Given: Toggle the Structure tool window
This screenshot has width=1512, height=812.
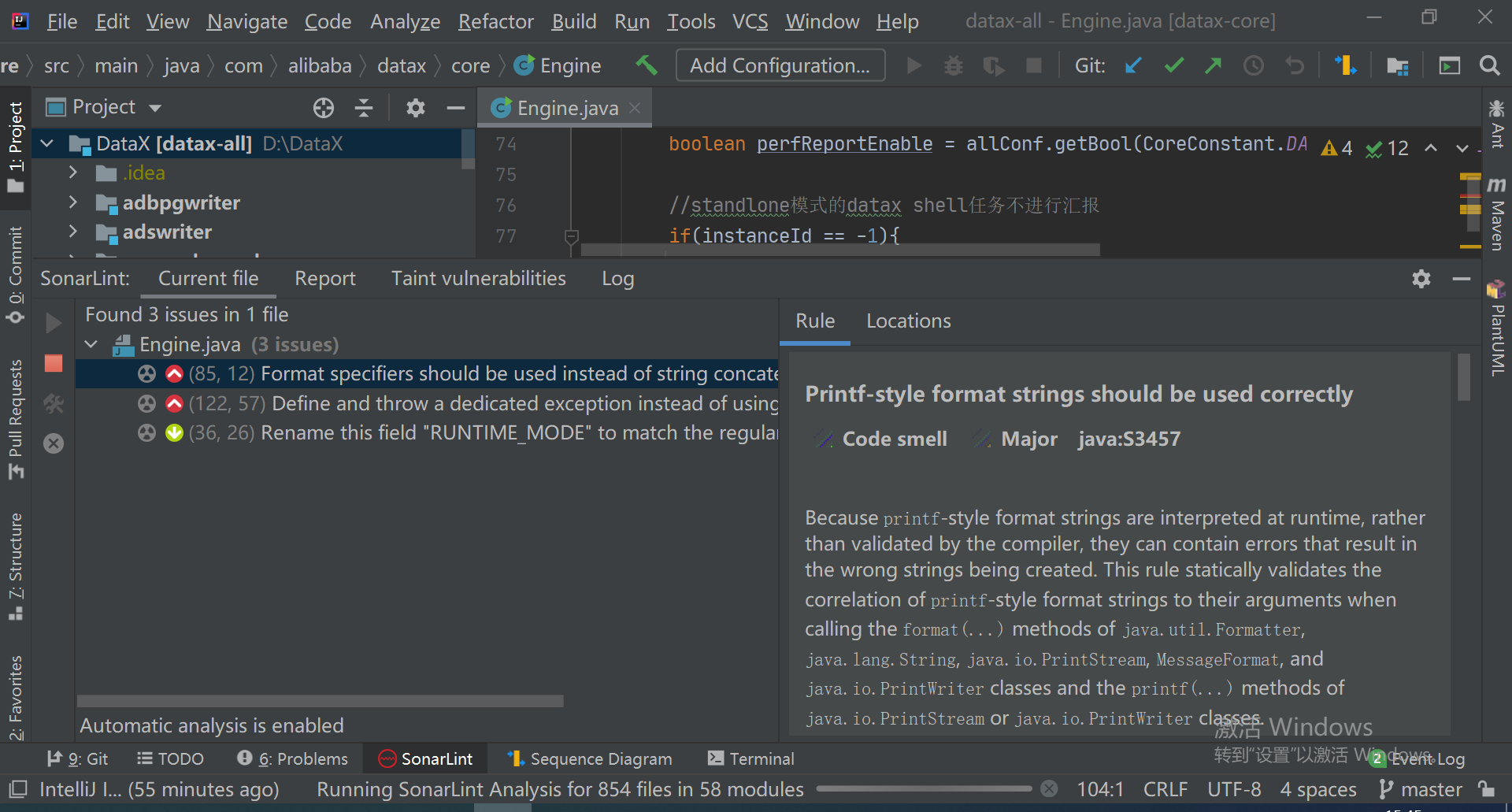Looking at the screenshot, I should (15, 551).
